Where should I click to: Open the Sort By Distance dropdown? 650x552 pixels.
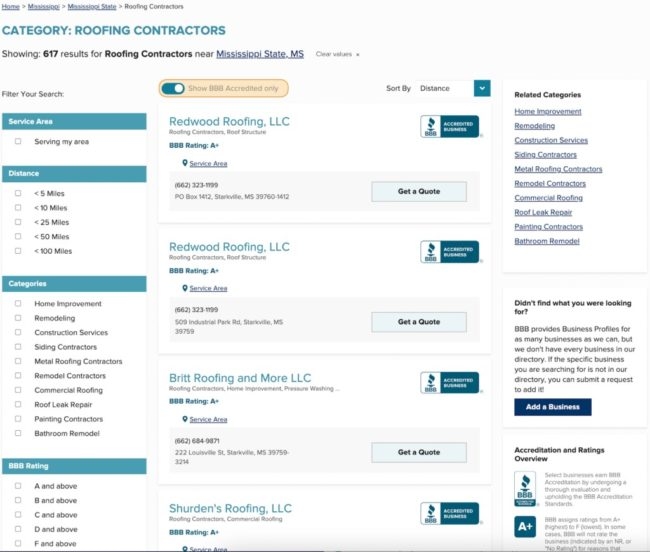(444, 88)
